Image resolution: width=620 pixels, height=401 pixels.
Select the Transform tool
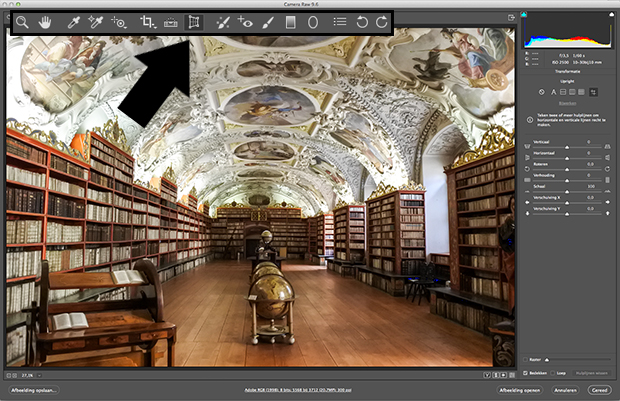(x=194, y=23)
